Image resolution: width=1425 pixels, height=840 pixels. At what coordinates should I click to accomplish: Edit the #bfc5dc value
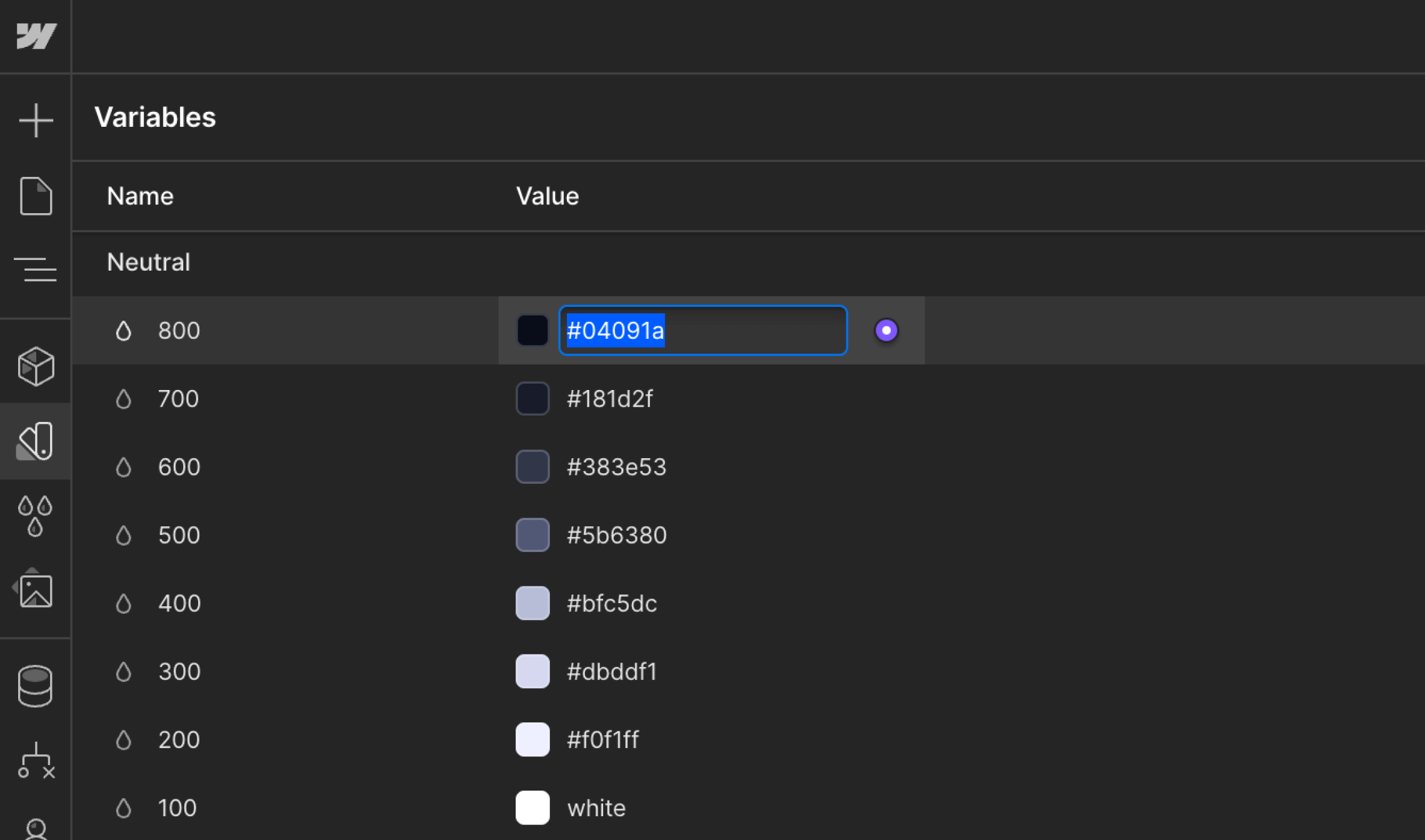(x=612, y=602)
